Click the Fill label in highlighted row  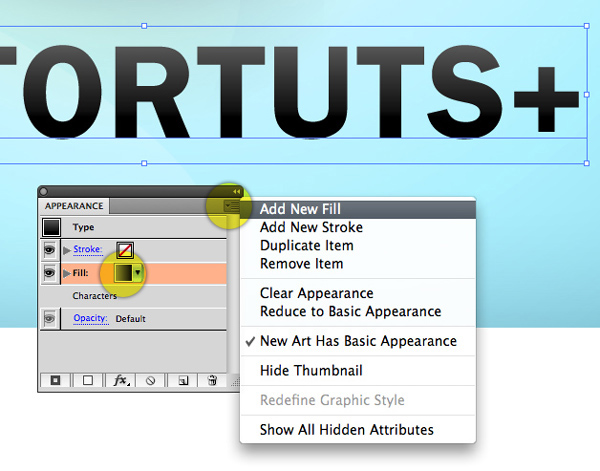80,273
